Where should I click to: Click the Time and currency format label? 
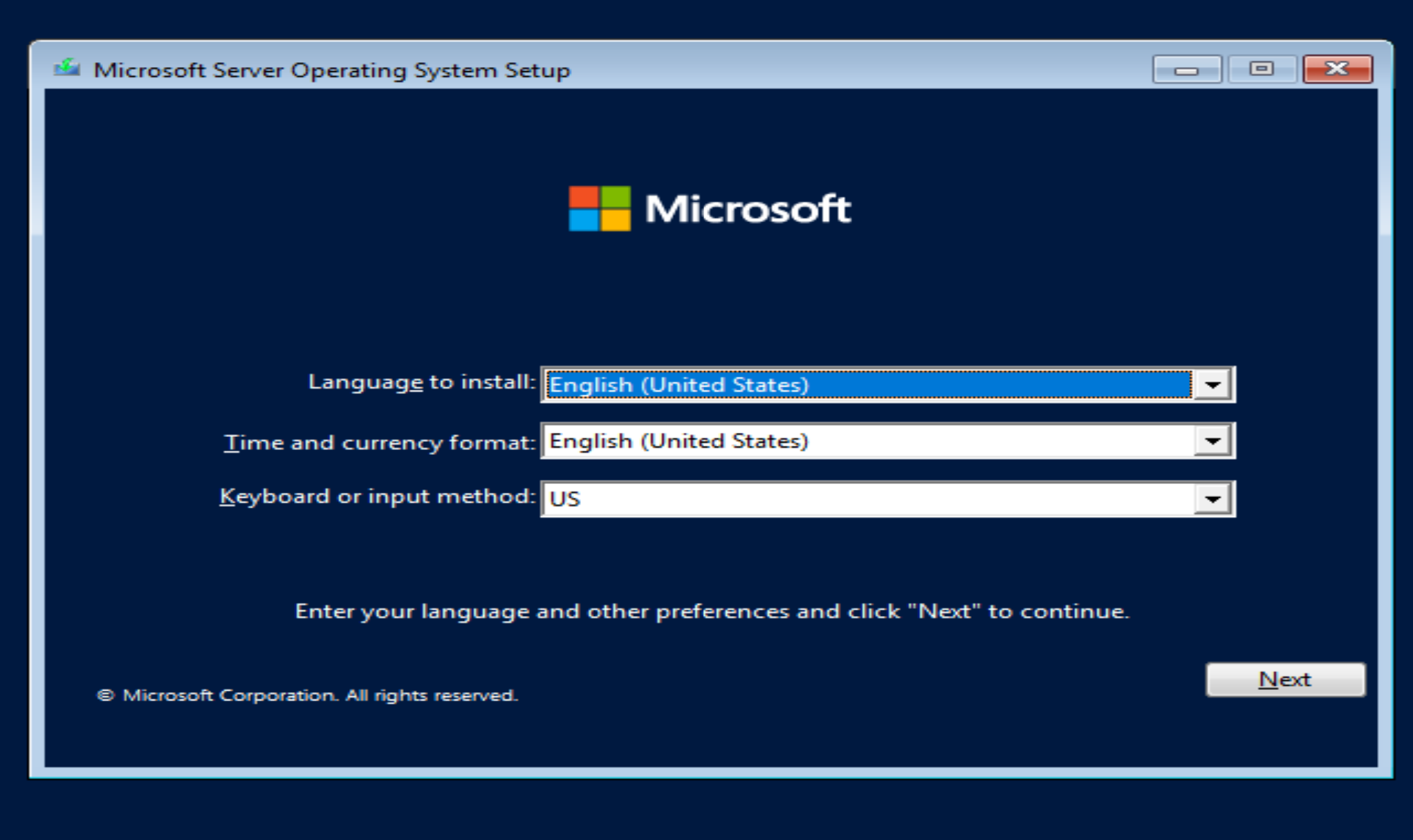380,442
